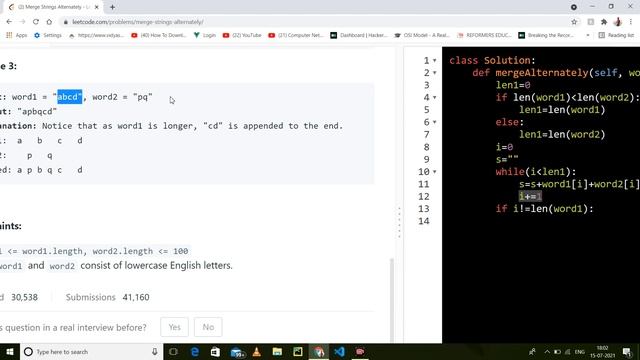Open the Login bookmark
Screen dimensions: 640x360
click(205, 36)
